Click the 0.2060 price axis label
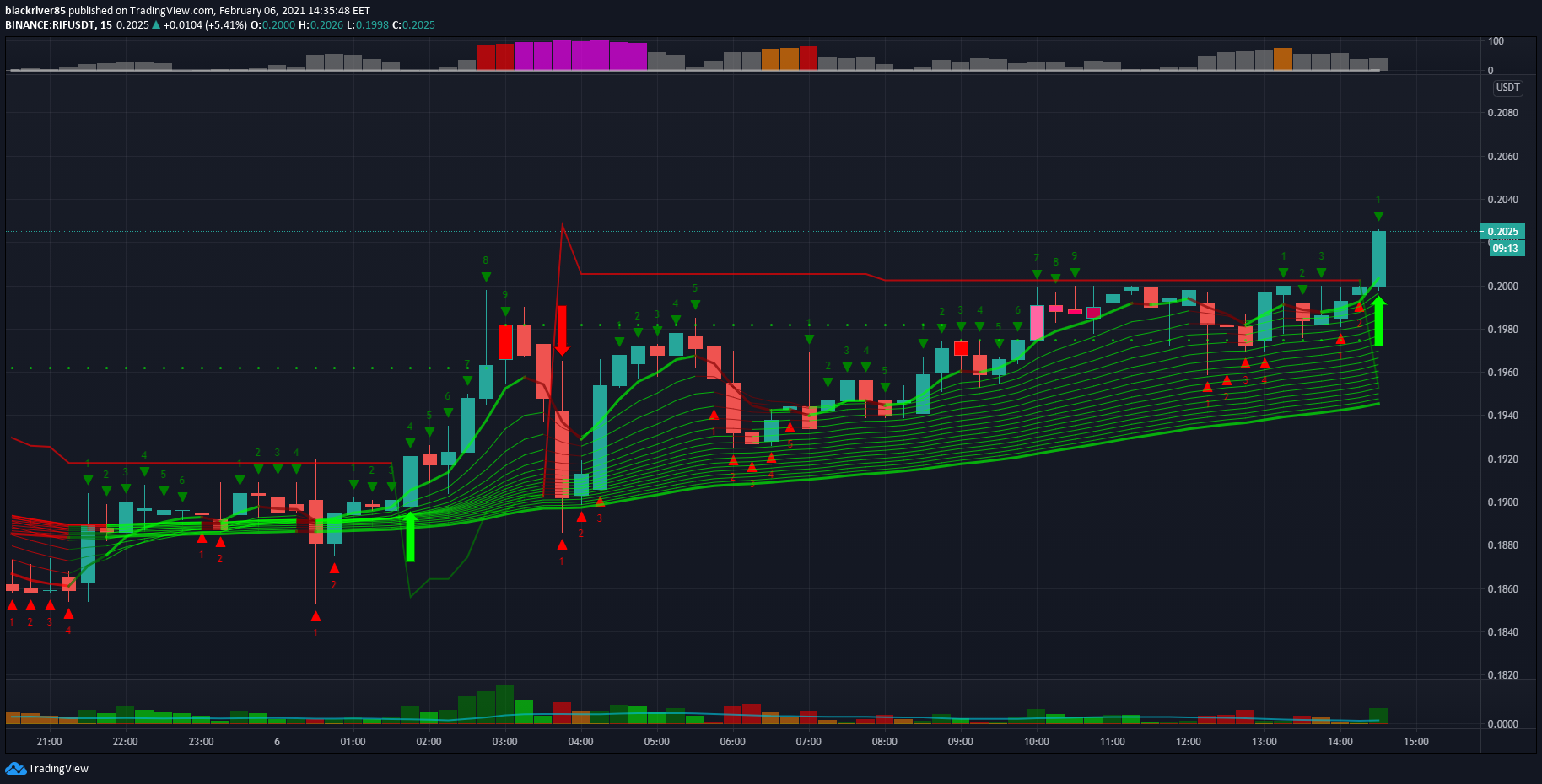This screenshot has width=1542, height=784. (x=1502, y=157)
